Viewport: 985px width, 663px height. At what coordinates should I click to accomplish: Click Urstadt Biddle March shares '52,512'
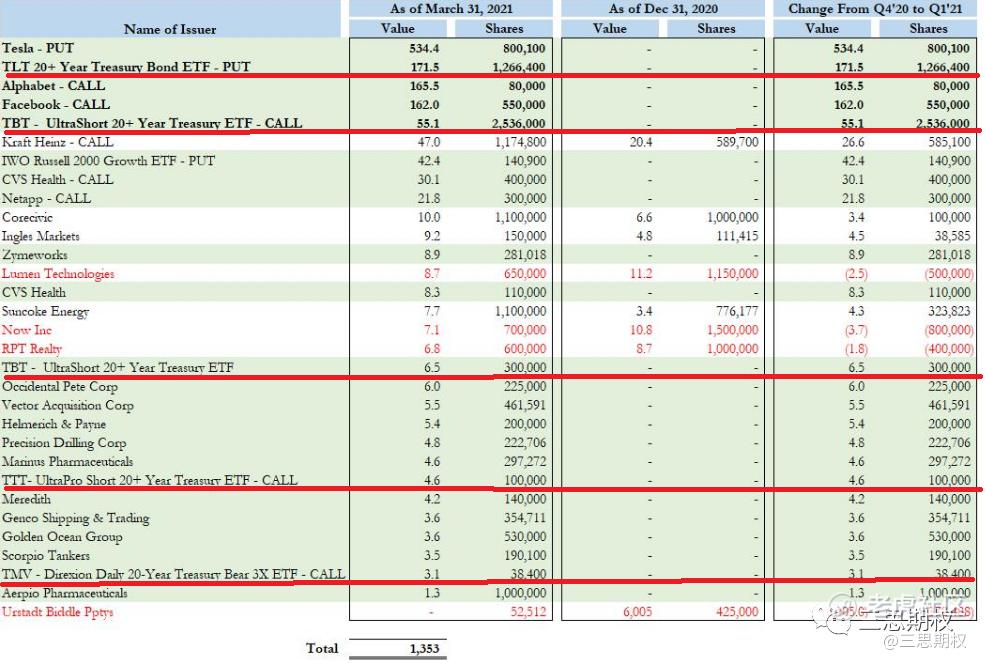tap(528, 612)
